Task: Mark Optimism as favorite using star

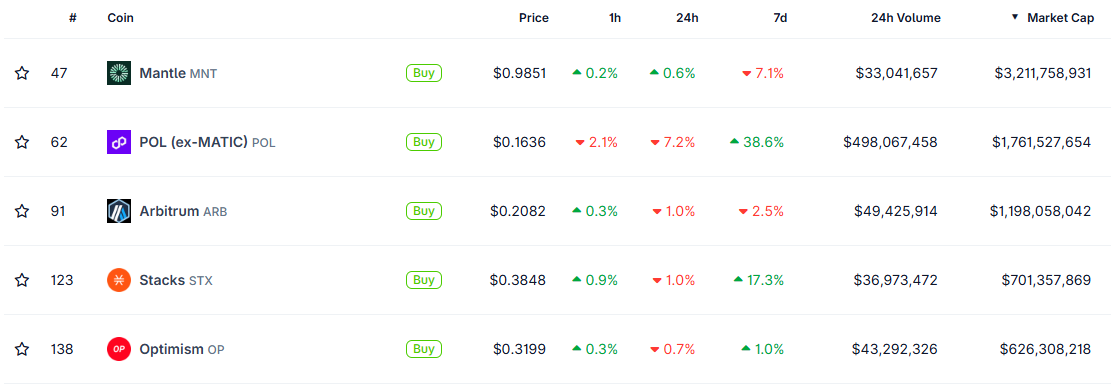Action: click(22, 350)
